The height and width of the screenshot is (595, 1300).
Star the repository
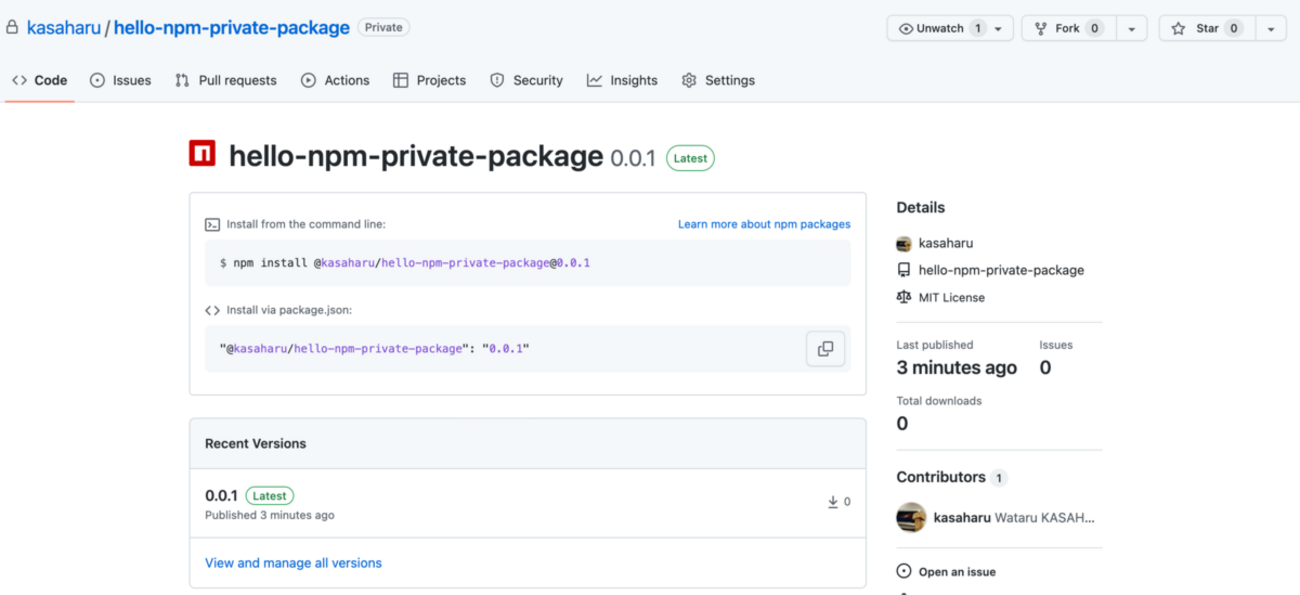1207,29
